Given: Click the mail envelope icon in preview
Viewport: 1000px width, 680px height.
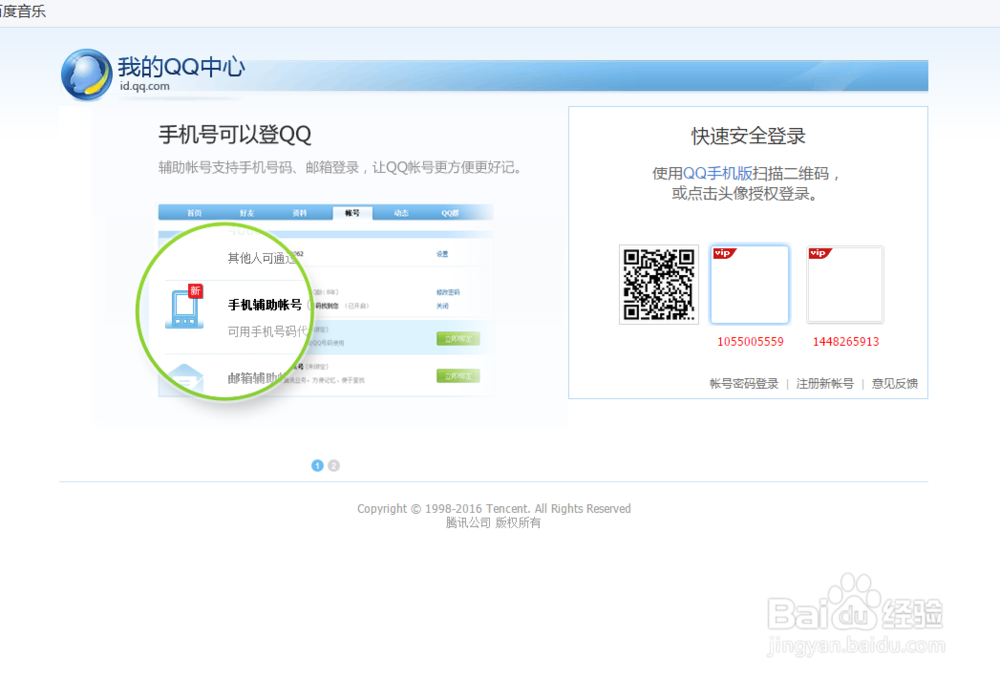Looking at the screenshot, I should coord(186,377).
